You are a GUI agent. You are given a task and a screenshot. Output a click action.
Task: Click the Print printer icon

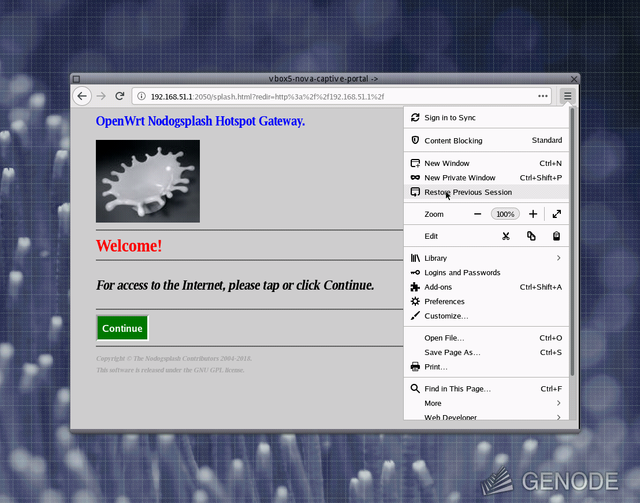click(x=415, y=367)
